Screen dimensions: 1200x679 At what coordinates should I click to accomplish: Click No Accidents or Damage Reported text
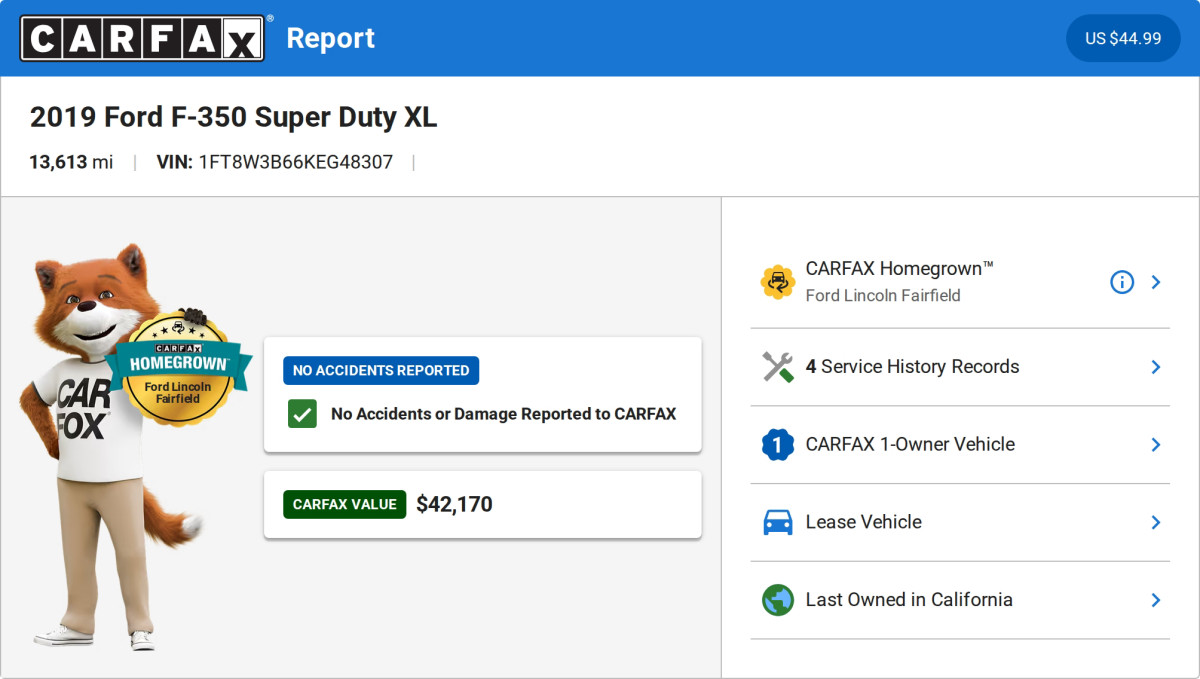point(503,414)
